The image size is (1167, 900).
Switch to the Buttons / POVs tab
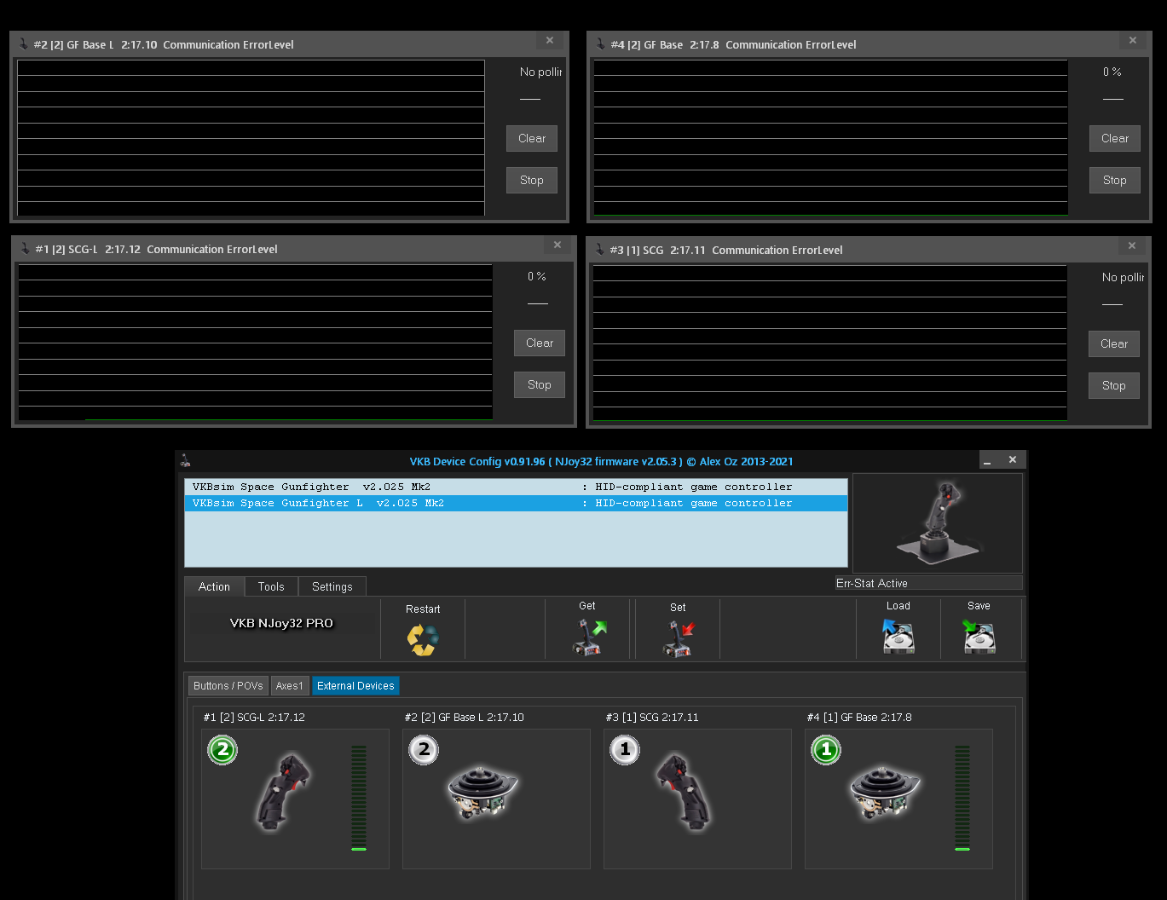pos(228,686)
